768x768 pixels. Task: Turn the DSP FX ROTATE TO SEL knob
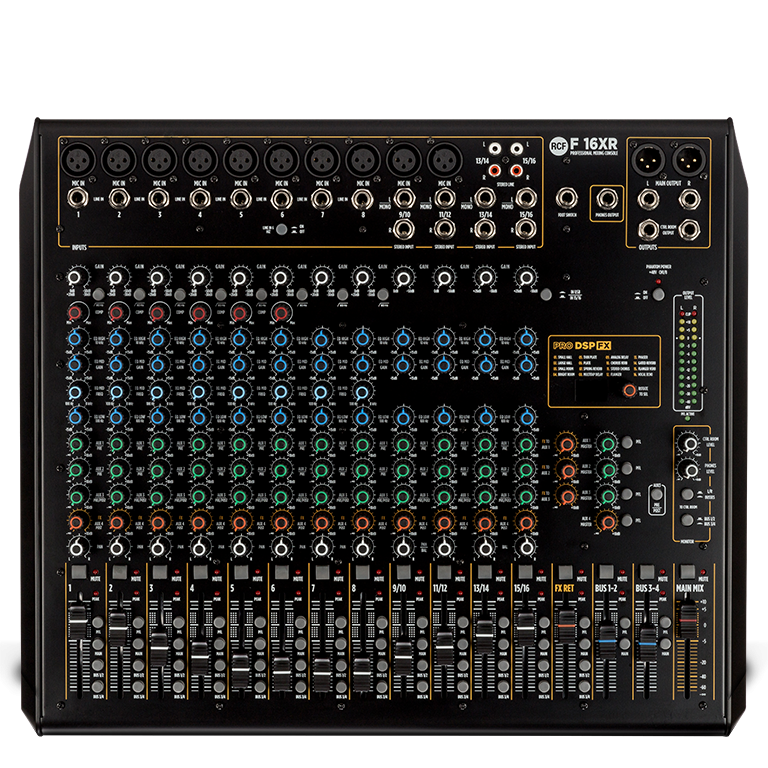629,390
